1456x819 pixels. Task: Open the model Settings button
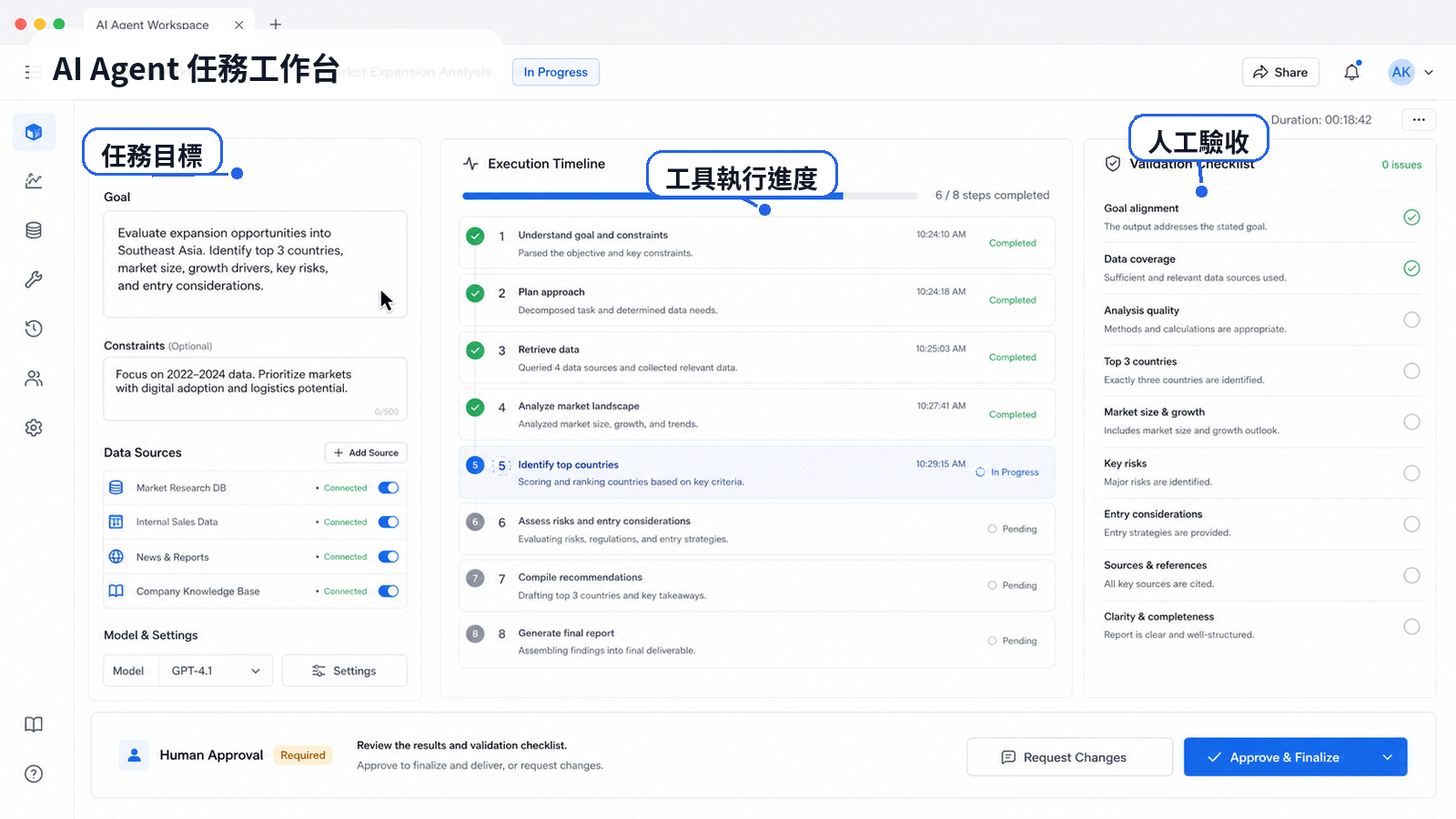coord(345,671)
